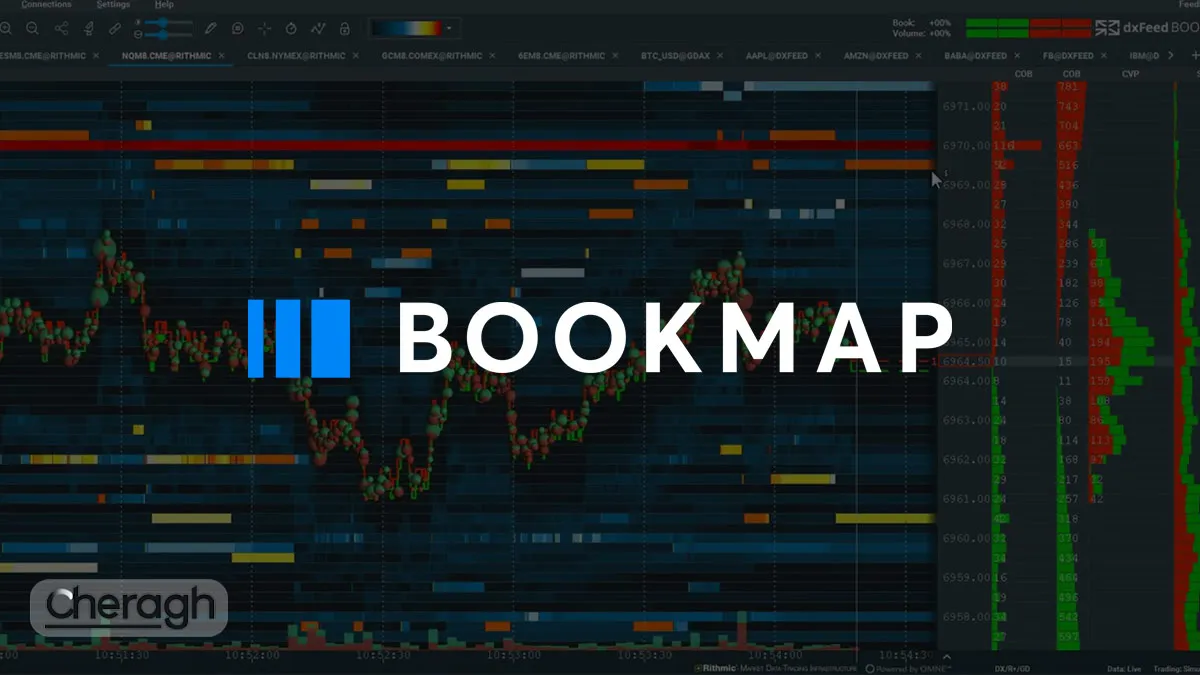Click the chain link icon in the toolbar
This screenshot has height=675, width=1200.
click(114, 29)
